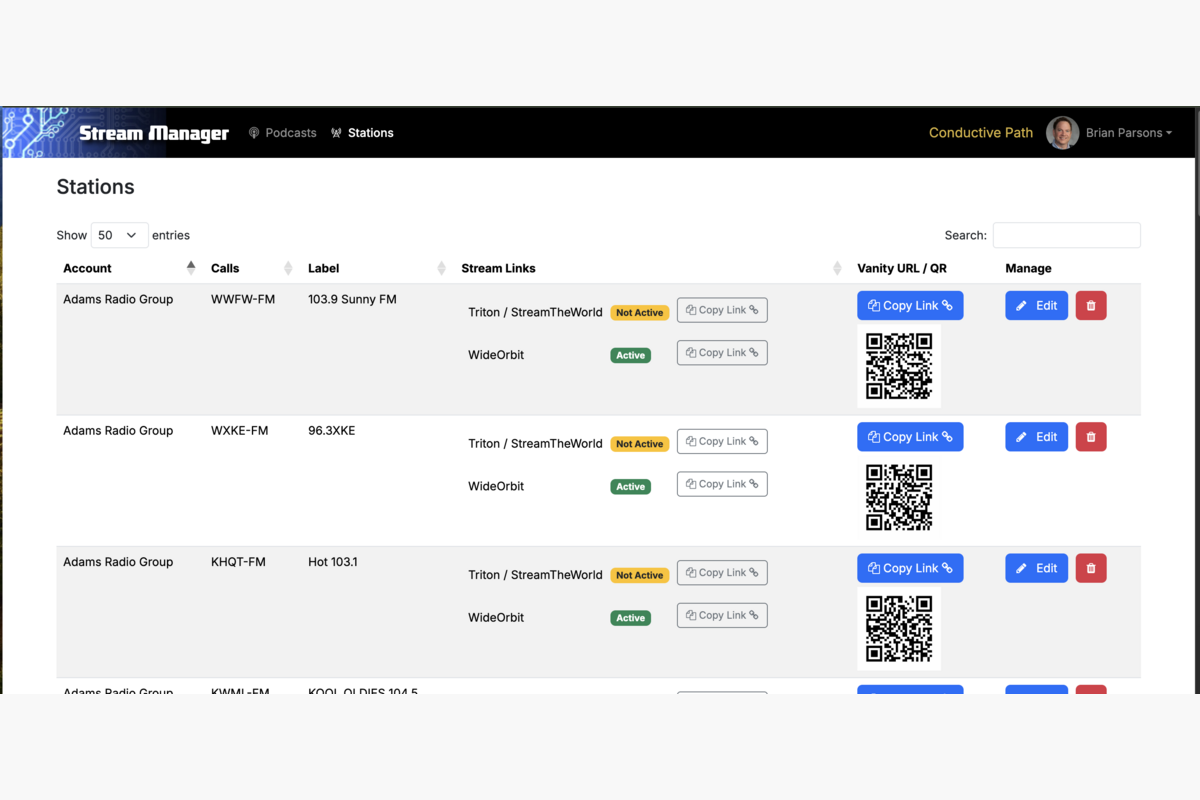This screenshot has width=1200, height=800.
Task: Expand the Brian Parsons user menu
Action: click(1128, 133)
